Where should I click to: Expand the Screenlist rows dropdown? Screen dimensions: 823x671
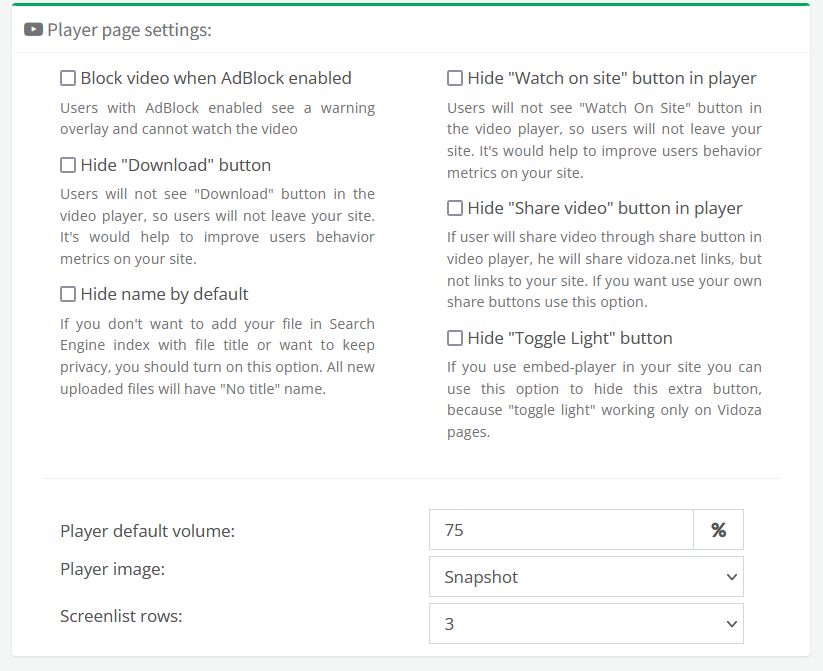point(586,624)
